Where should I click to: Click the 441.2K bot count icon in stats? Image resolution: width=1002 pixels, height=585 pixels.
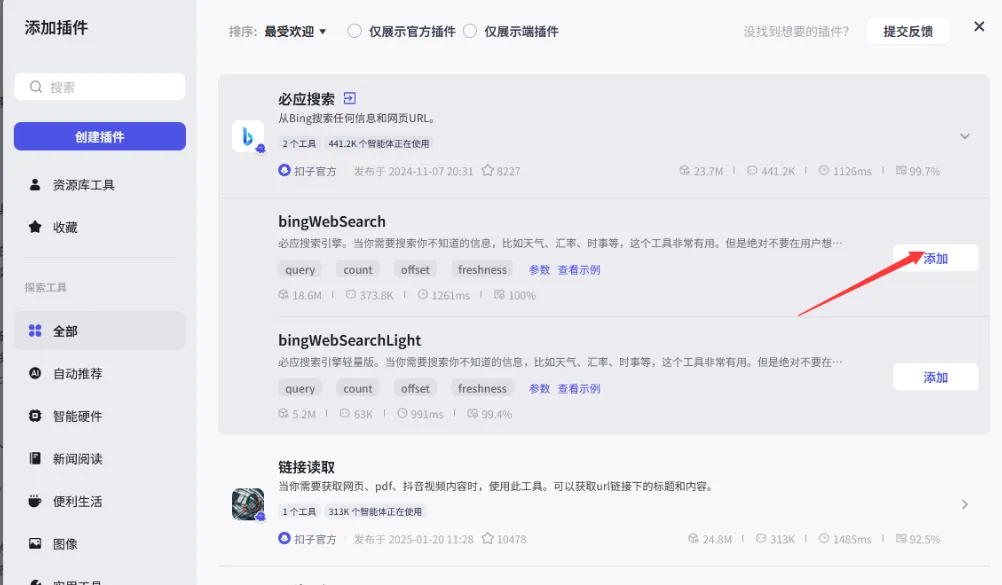tap(752, 170)
